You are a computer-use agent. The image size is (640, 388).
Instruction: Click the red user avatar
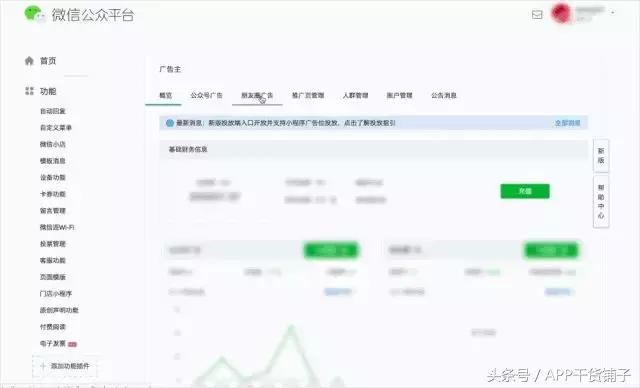[x=561, y=13]
